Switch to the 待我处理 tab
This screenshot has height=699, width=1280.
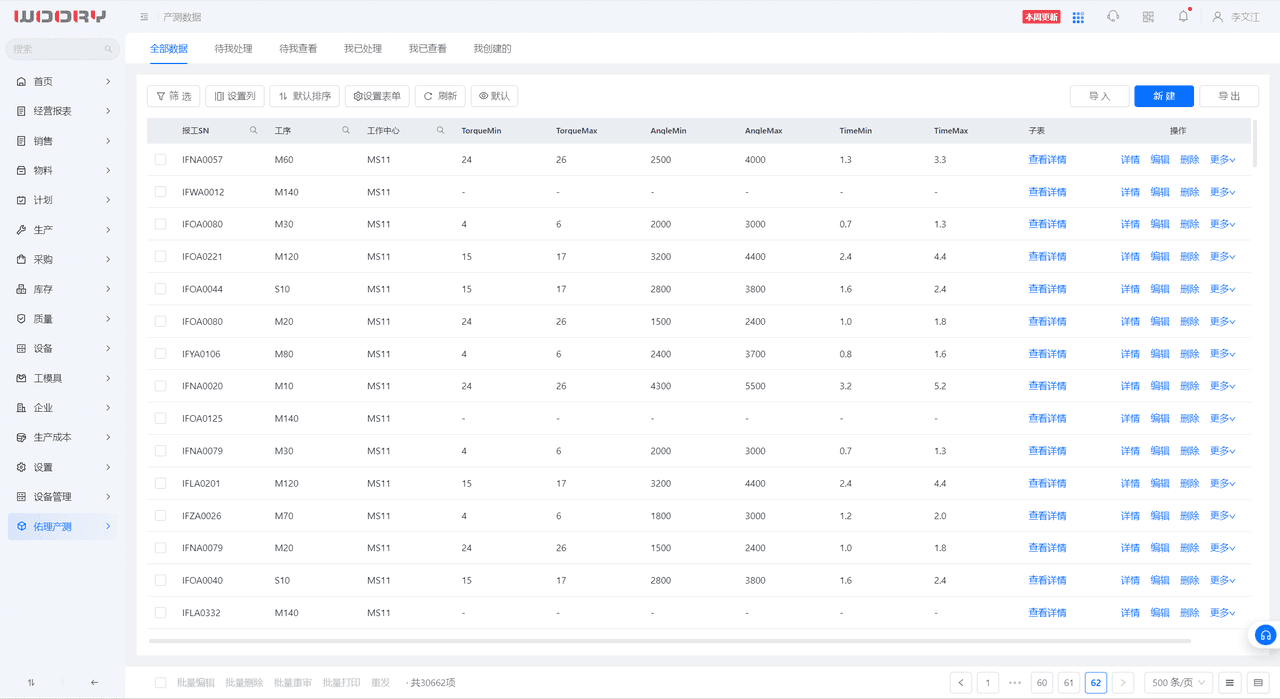233,48
